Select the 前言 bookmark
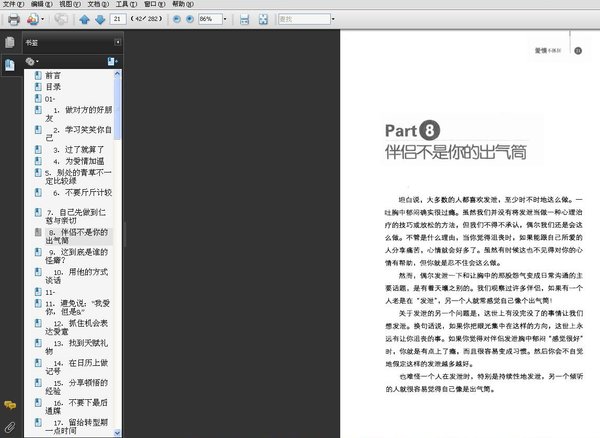 click(53, 76)
